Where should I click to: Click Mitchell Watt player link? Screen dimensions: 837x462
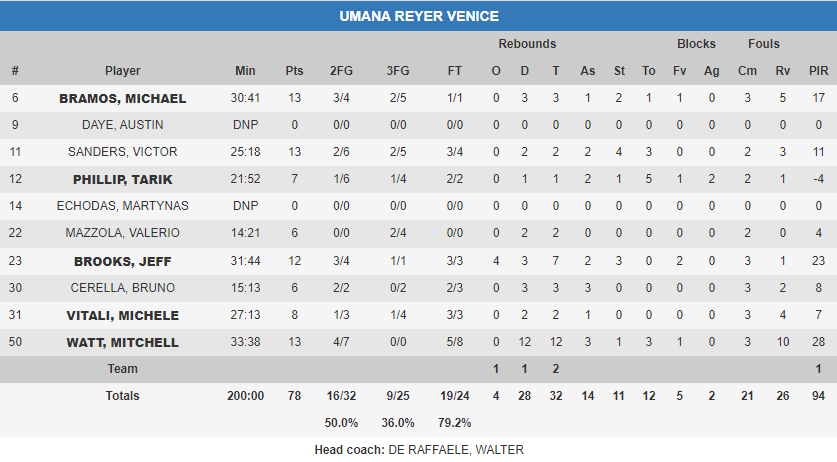[x=123, y=342]
